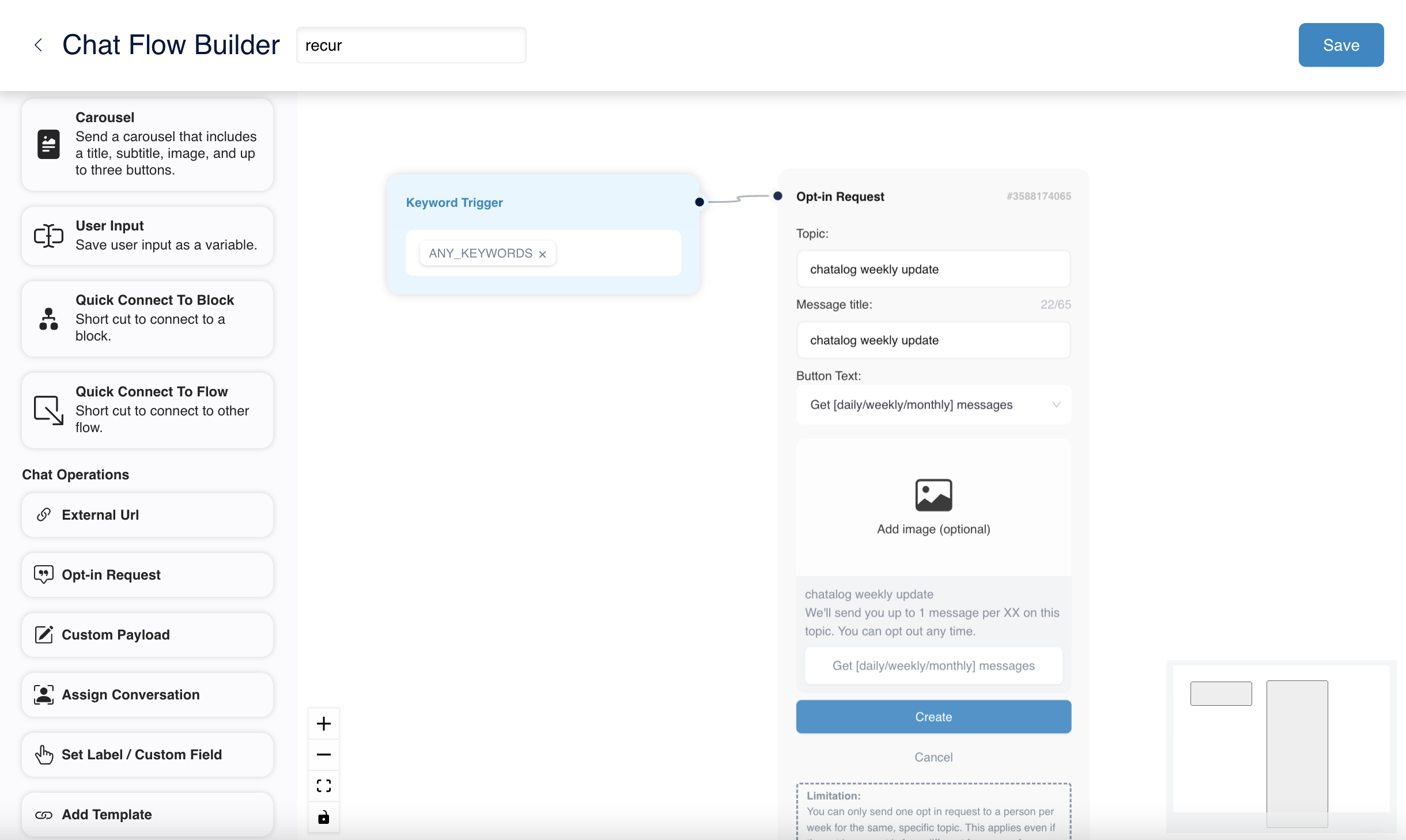Select the User Input block icon

pyautogui.click(x=49, y=236)
